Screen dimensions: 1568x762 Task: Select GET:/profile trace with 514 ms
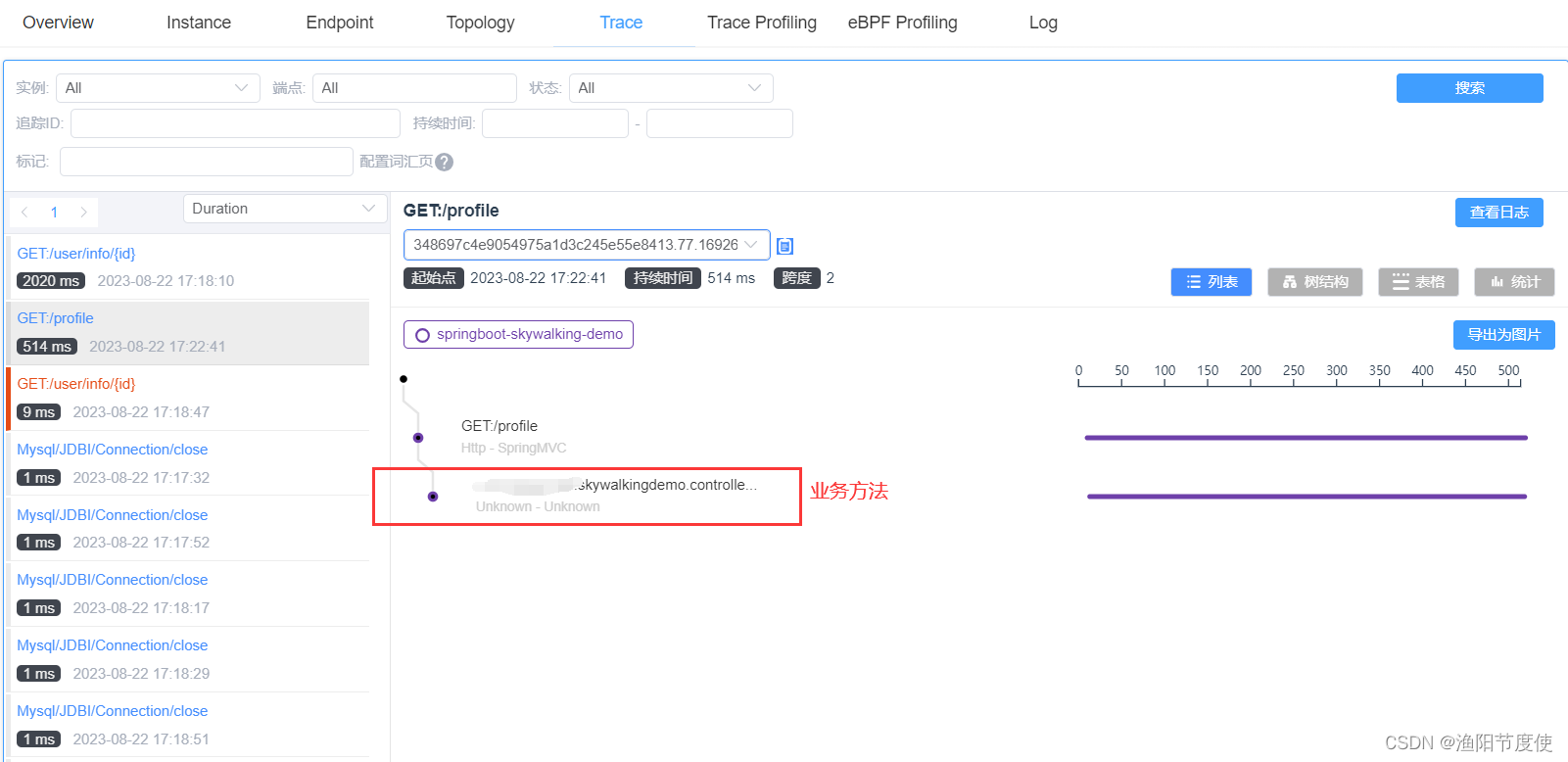(188, 333)
